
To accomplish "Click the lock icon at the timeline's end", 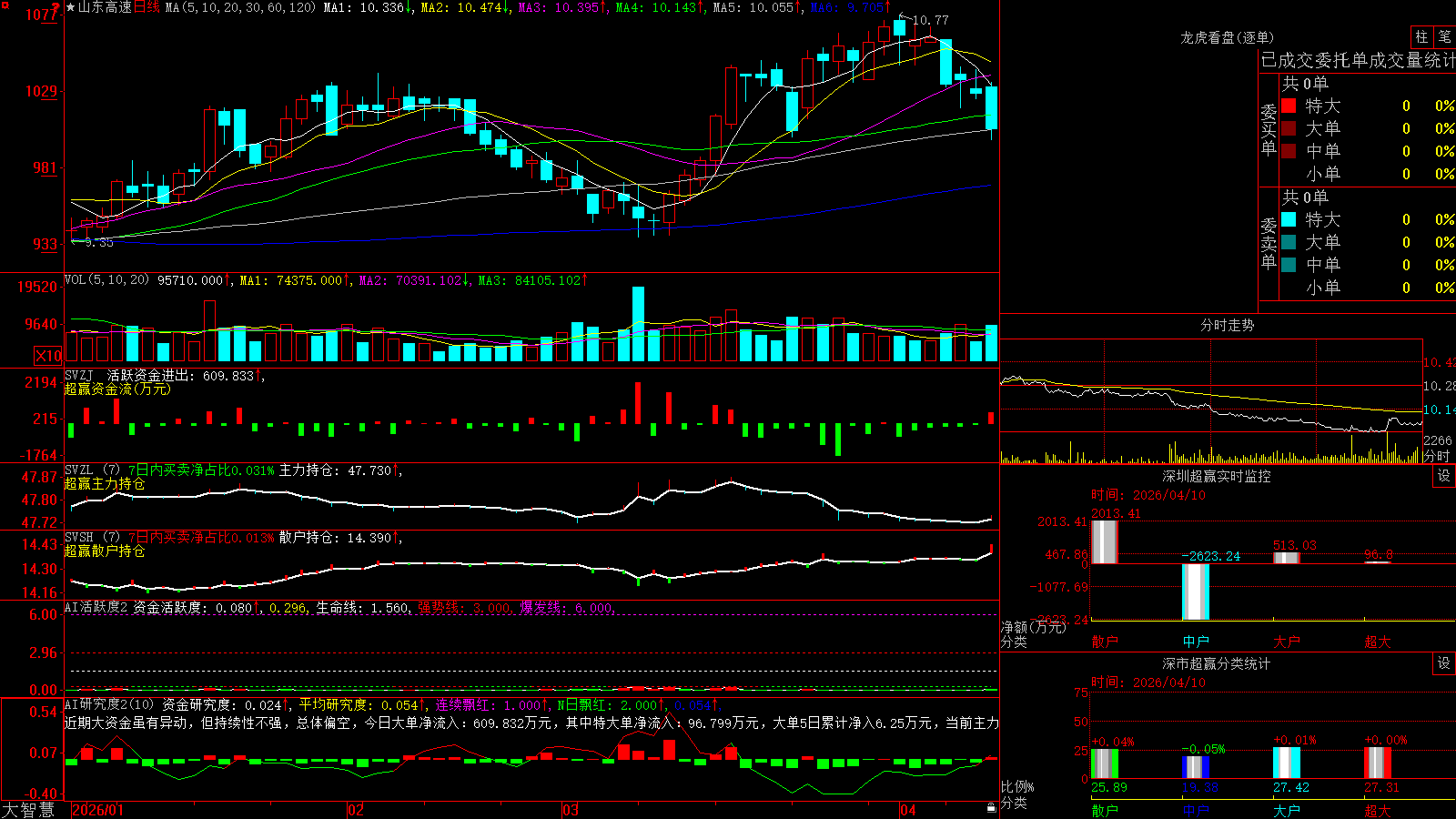I will point(991,808).
